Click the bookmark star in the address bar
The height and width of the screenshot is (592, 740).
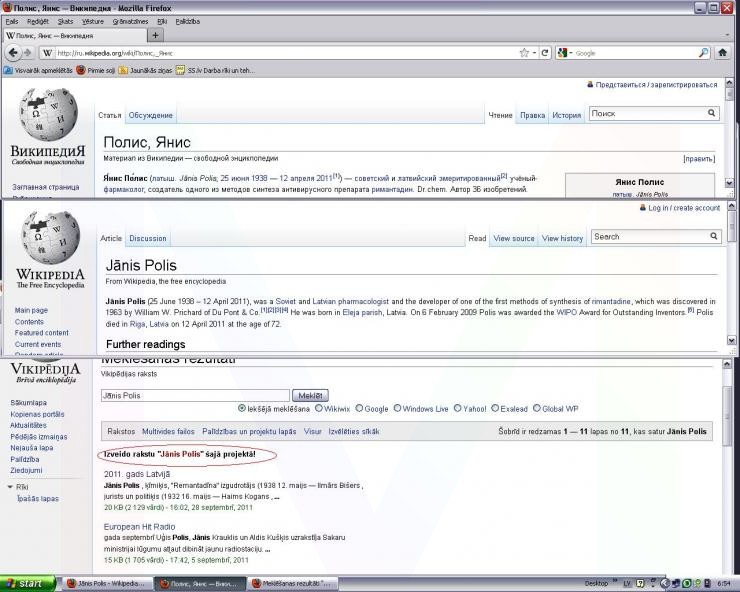tap(524, 53)
